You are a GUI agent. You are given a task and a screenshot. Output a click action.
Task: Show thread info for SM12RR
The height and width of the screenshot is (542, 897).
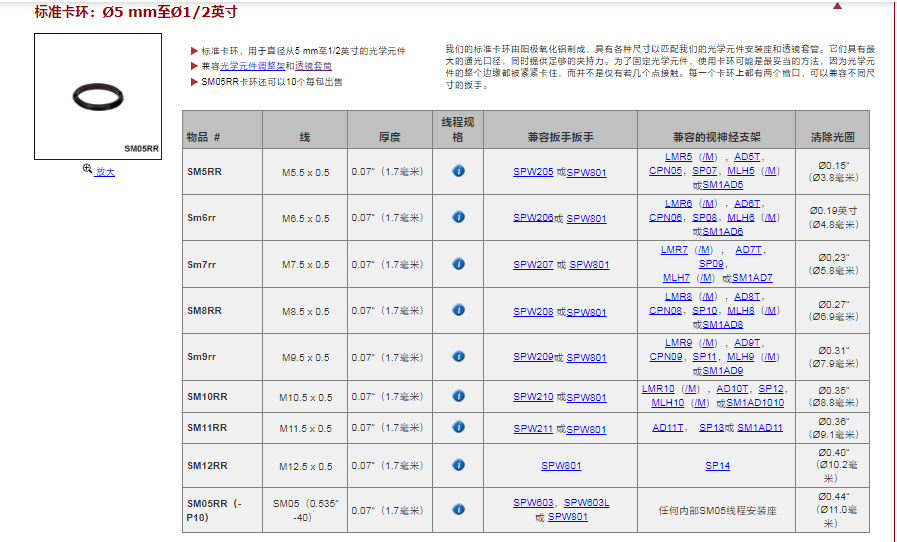458,465
